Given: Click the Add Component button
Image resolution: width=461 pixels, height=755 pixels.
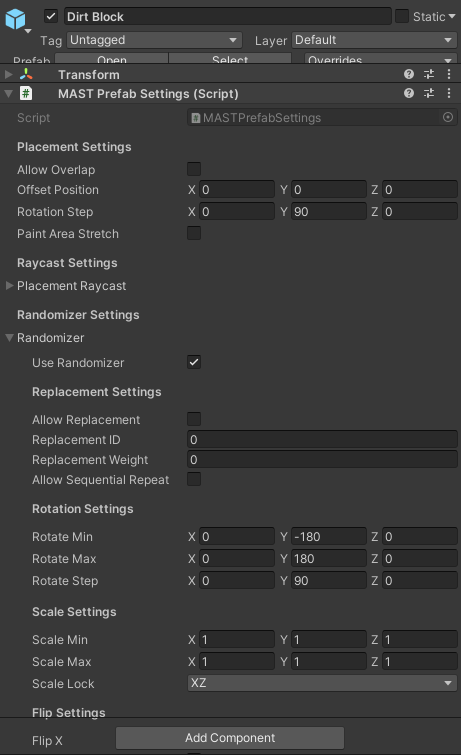Looking at the screenshot, I should (x=230, y=738).
